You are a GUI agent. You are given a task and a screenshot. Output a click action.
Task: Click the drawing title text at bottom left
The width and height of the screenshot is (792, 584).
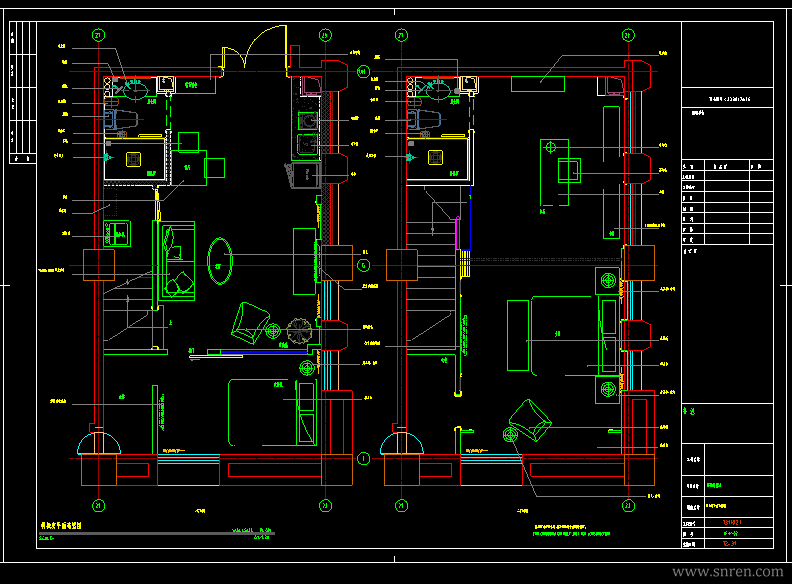61,526
